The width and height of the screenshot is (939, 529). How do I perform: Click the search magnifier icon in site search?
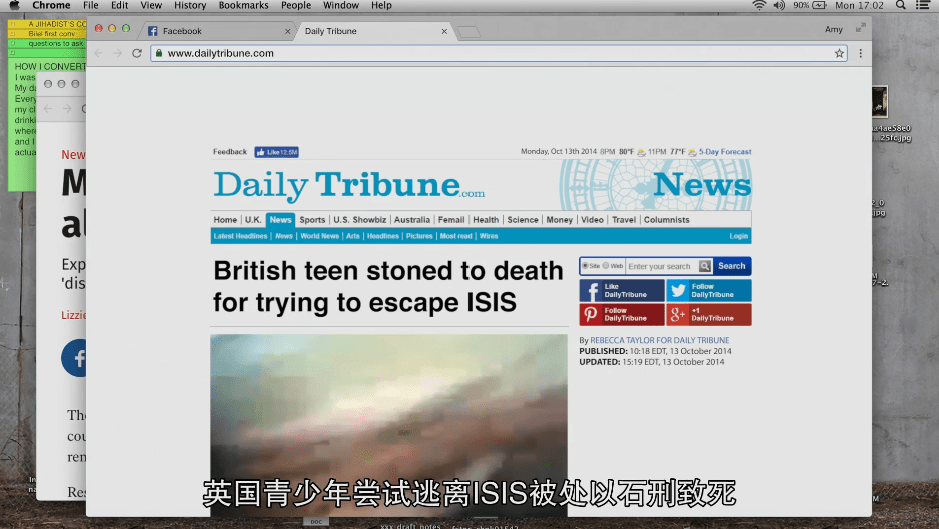705,266
